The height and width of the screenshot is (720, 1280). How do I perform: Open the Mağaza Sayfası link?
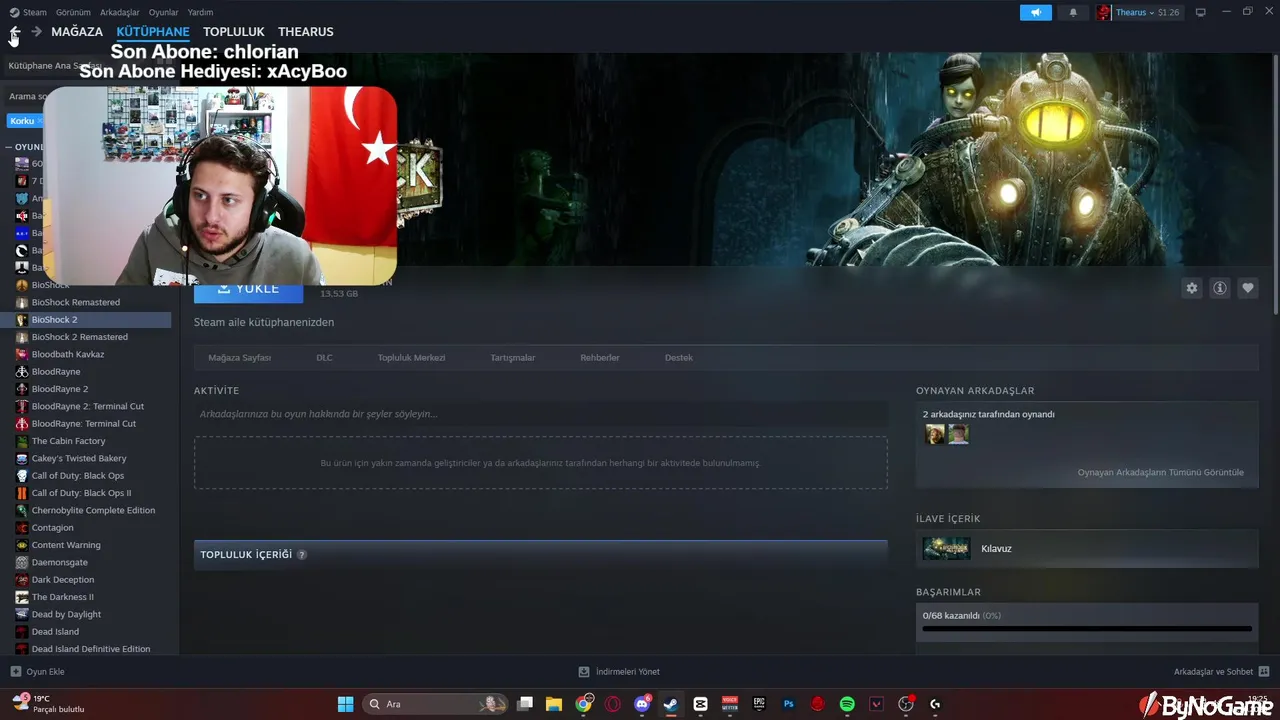click(240, 358)
